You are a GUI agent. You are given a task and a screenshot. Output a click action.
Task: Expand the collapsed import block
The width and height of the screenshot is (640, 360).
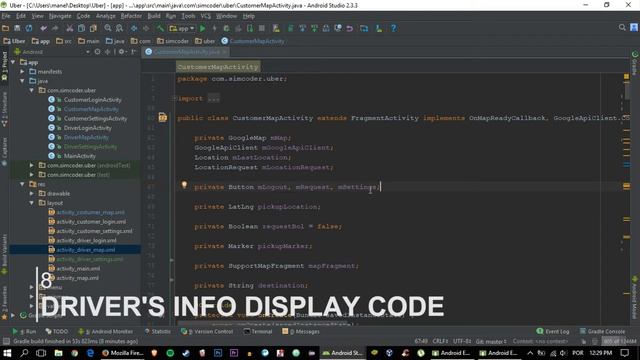coord(174,98)
